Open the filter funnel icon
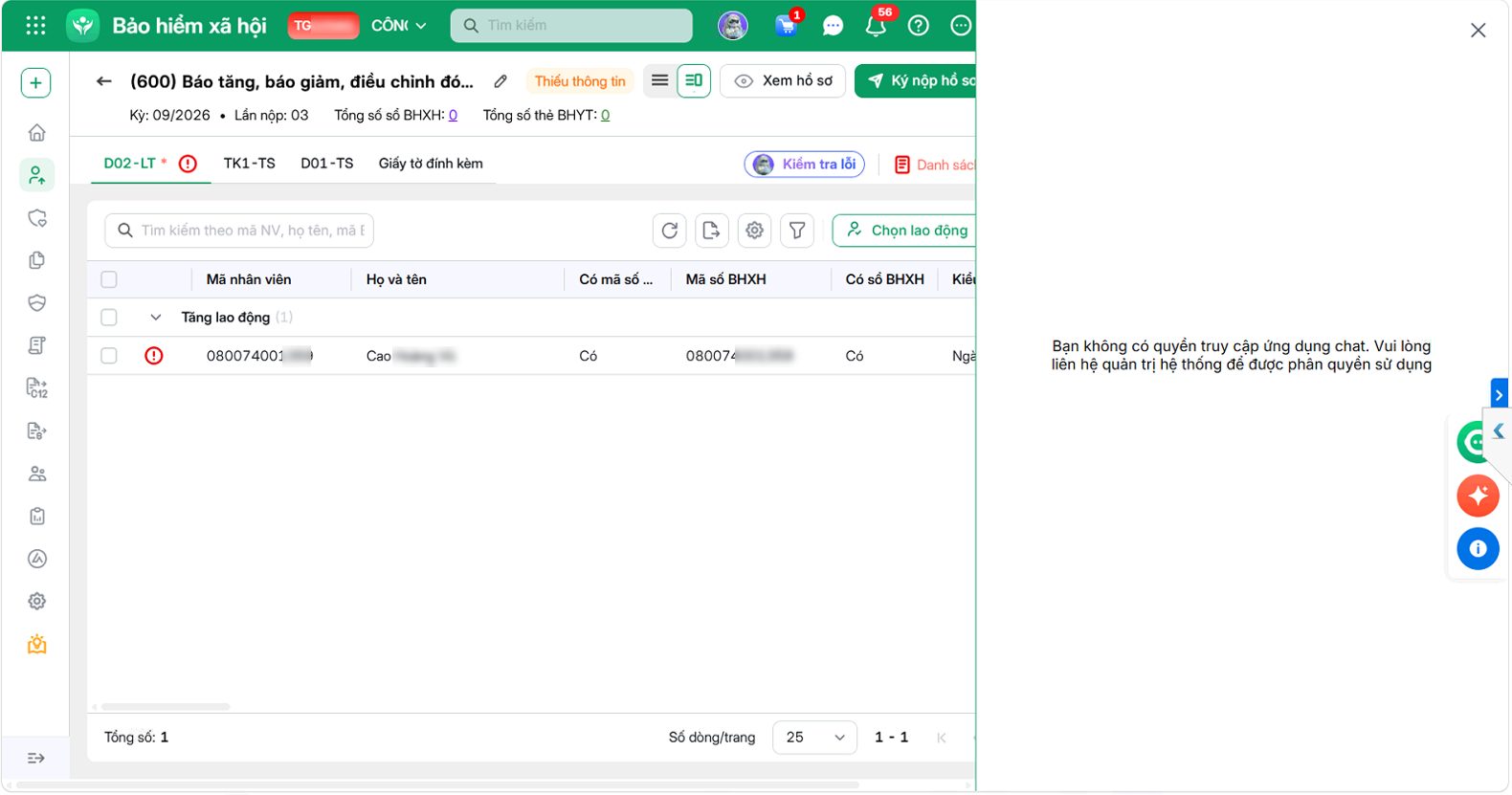1512x795 pixels. (797, 231)
